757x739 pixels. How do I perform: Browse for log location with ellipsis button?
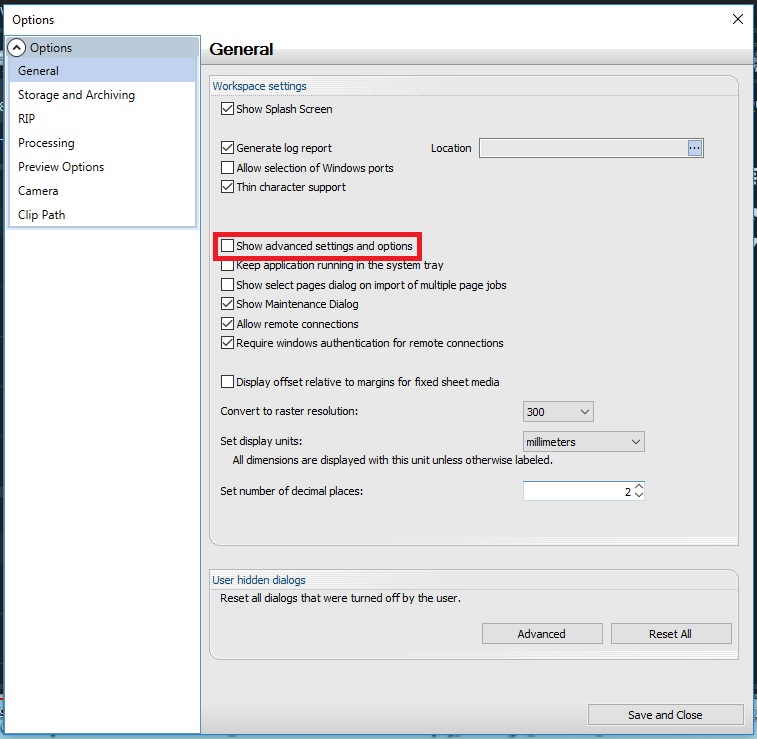pyautogui.click(x=695, y=148)
